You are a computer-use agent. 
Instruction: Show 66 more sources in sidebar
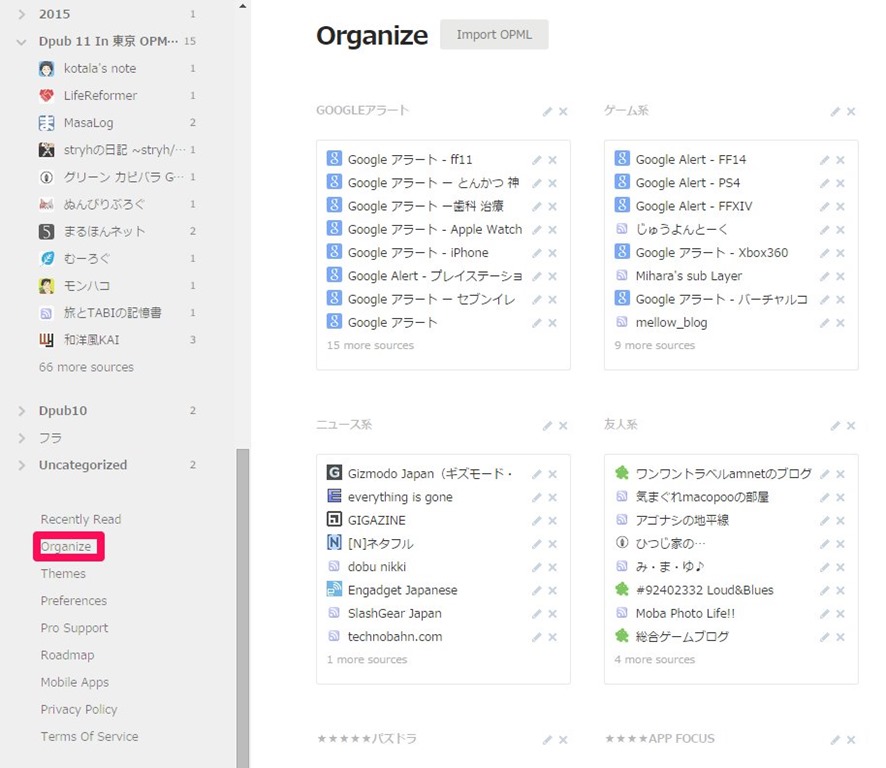click(x=86, y=367)
